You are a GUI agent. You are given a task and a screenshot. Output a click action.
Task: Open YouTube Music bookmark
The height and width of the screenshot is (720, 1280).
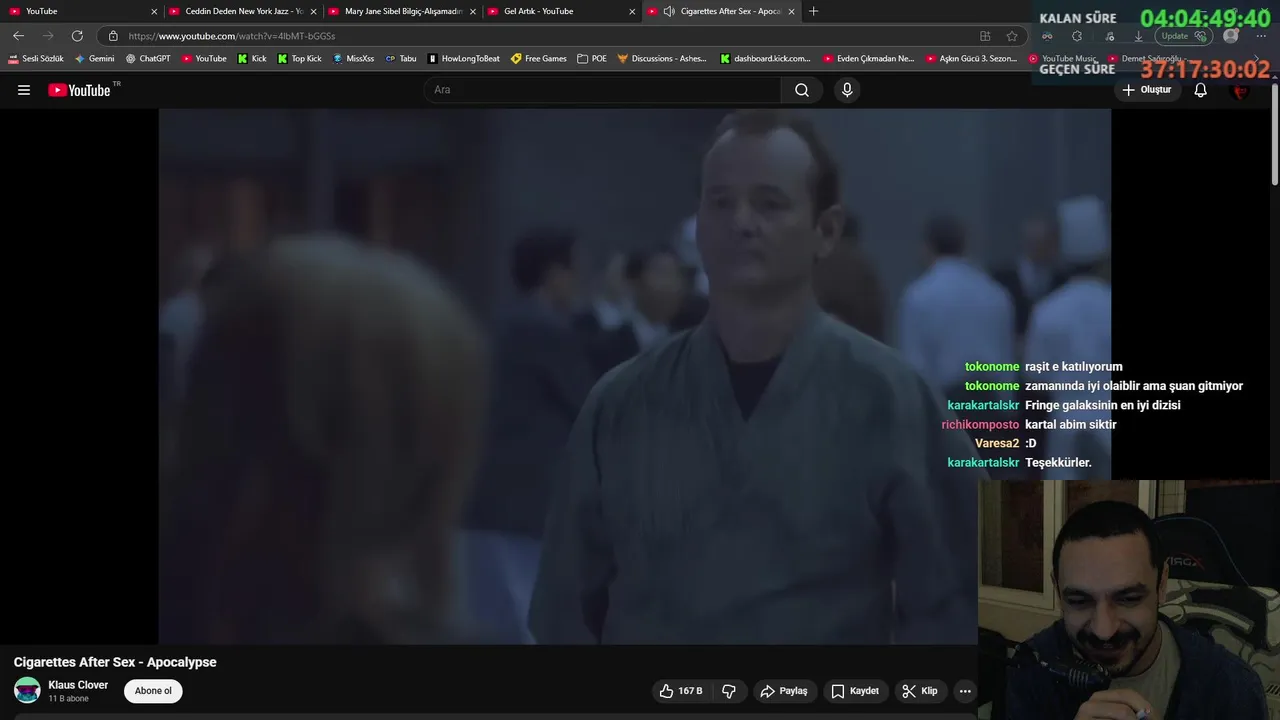pos(1062,59)
